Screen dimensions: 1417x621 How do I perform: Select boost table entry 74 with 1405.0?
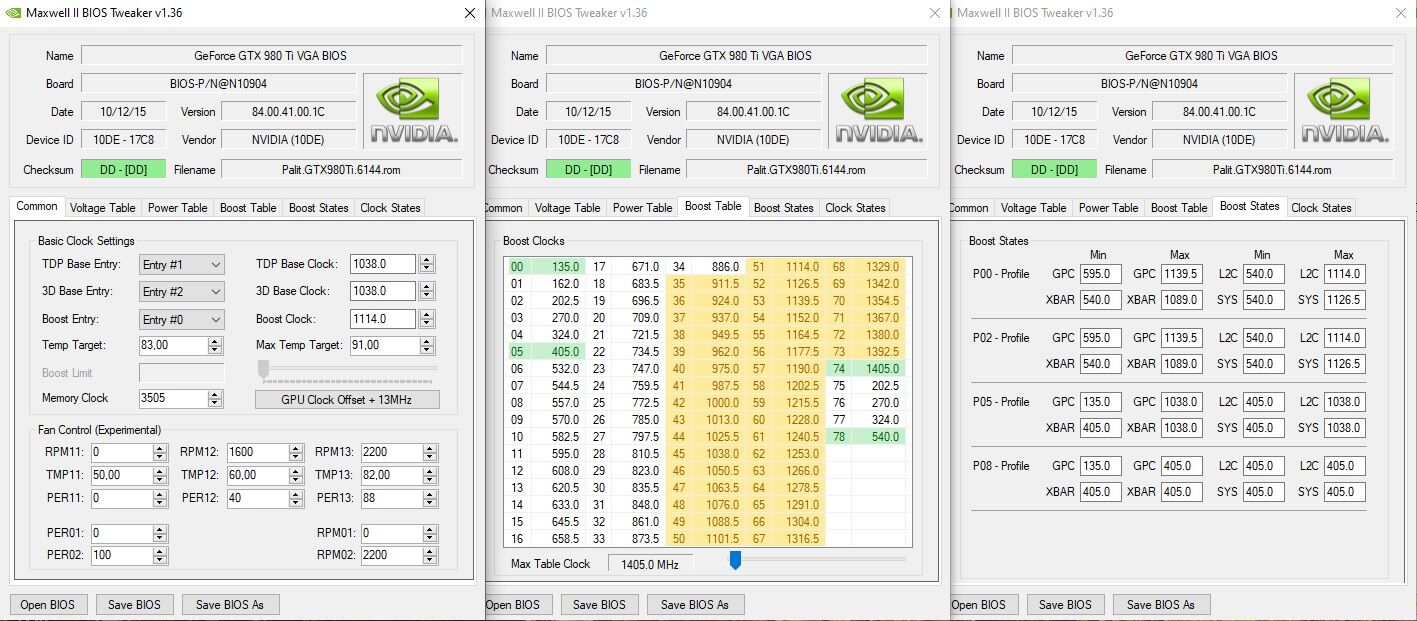(865, 369)
